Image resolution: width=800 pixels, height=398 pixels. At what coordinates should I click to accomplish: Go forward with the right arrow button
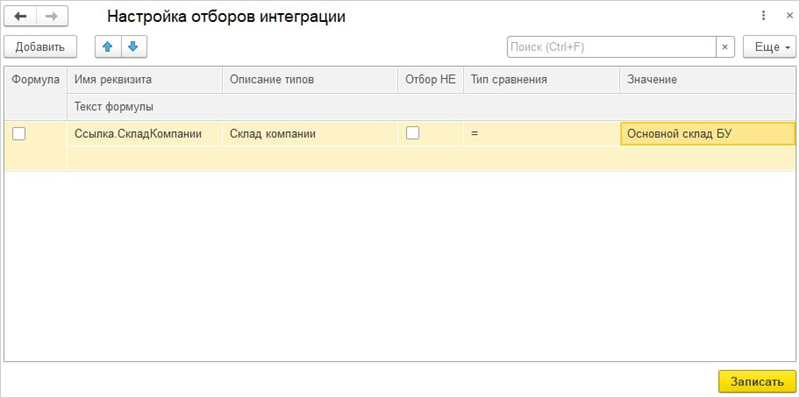[52, 16]
